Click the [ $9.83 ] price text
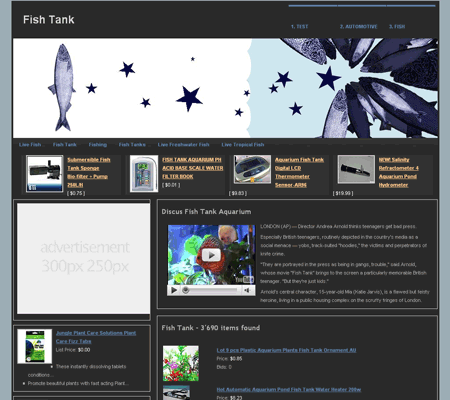This screenshot has height=400, width=450. click(x=238, y=193)
